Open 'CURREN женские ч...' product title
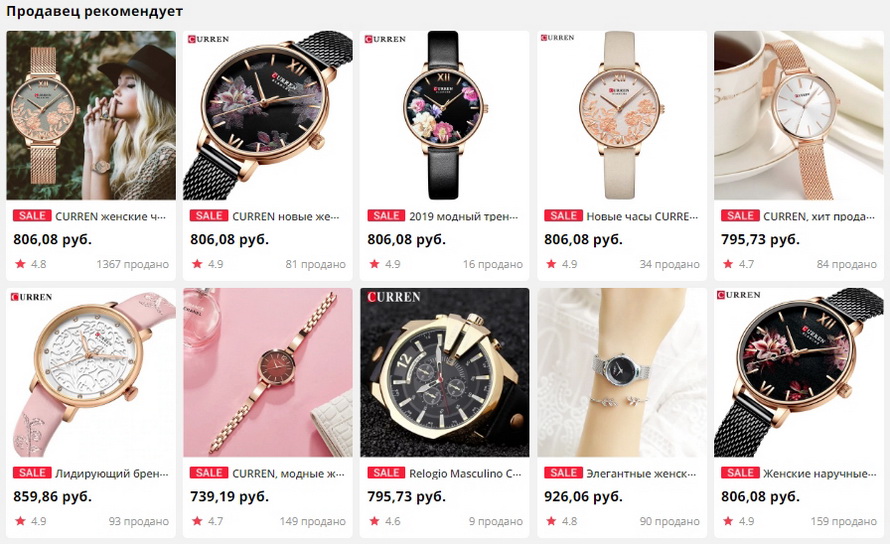890x544 pixels. pos(111,216)
